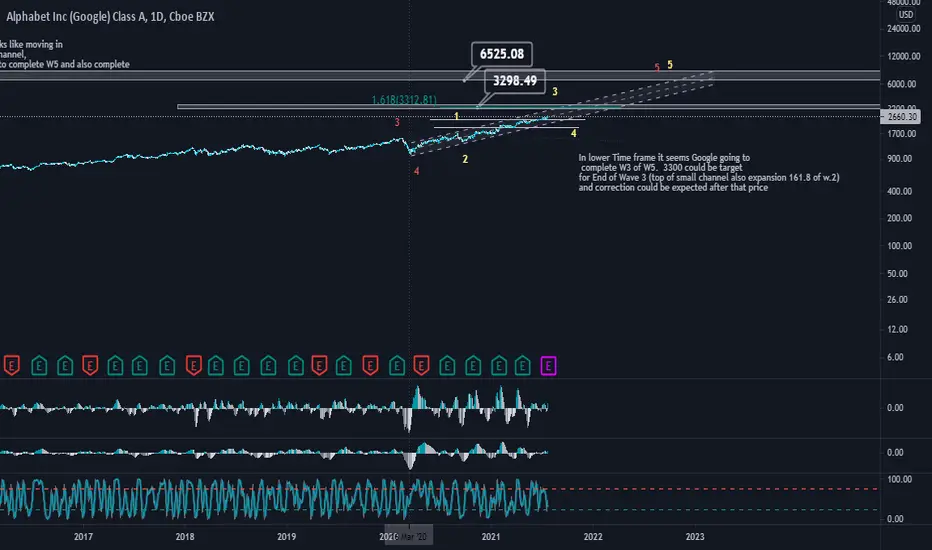Select the red wave label 3

pyautogui.click(x=397, y=123)
